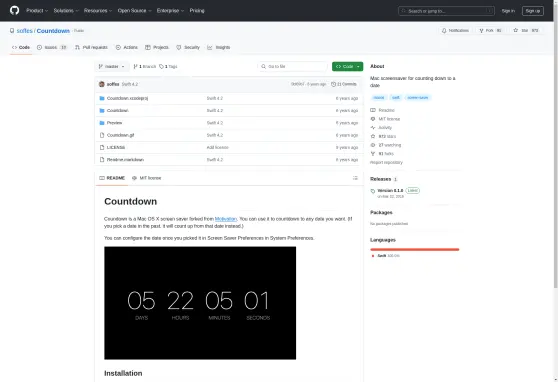Fork the repository with Fork button
This screenshot has width=558, height=382.
[490, 31]
